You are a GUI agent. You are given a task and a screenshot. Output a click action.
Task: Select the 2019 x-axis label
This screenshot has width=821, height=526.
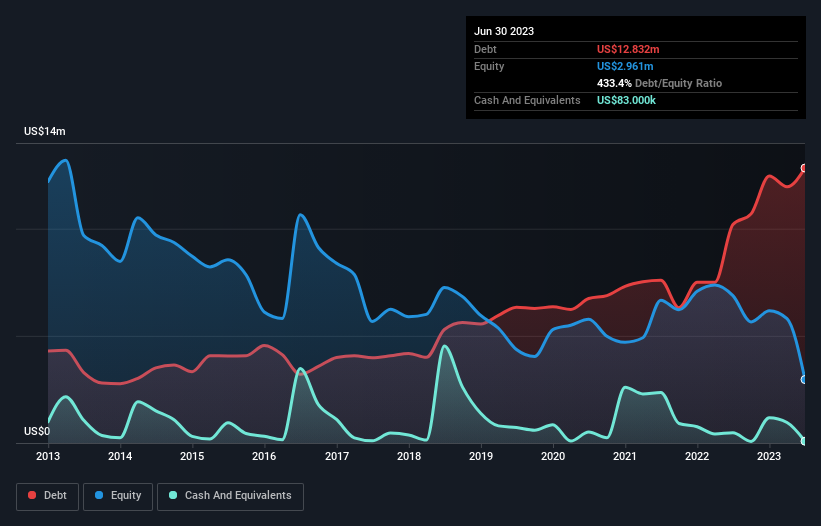click(481, 456)
